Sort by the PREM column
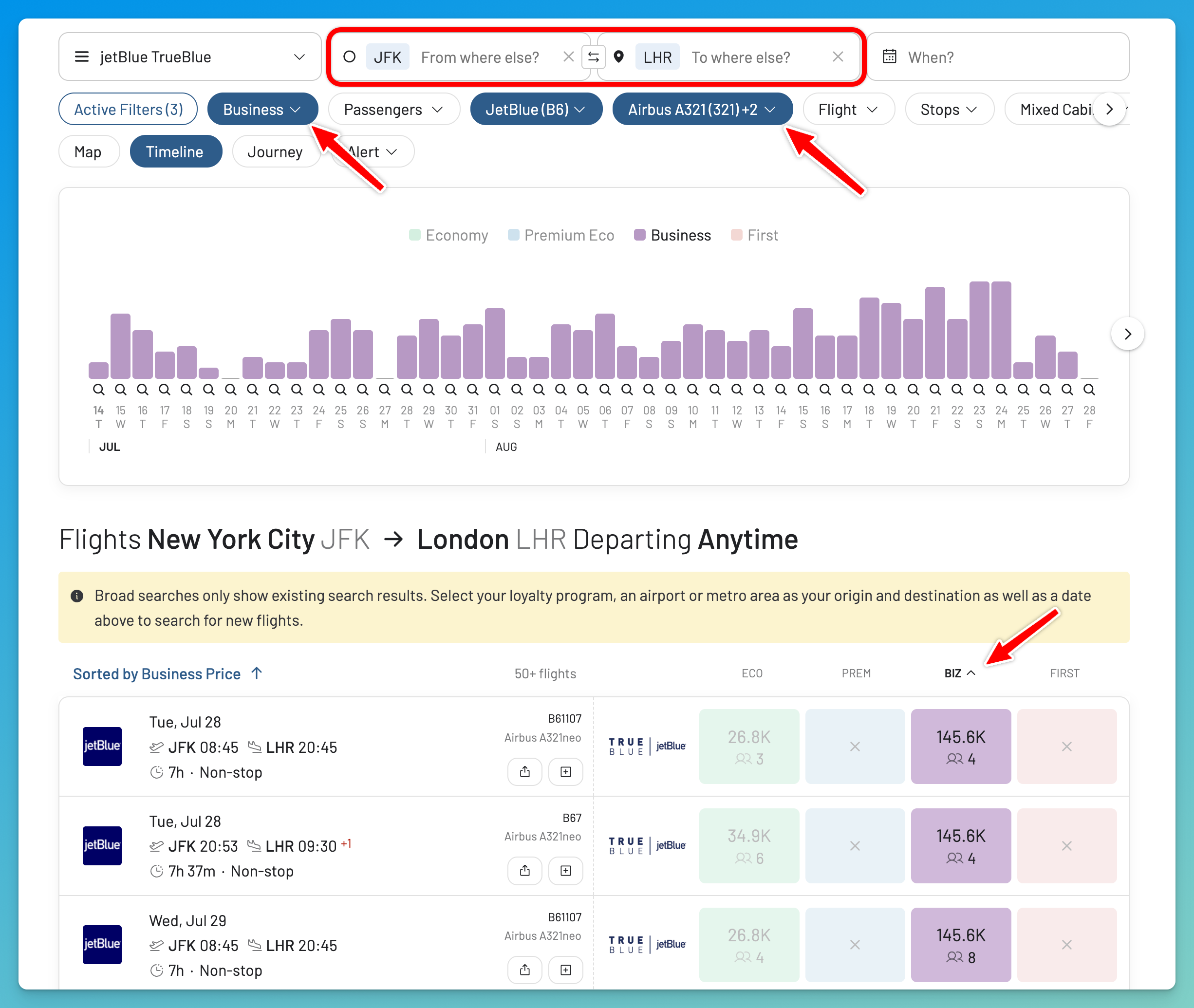Image resolution: width=1194 pixels, height=1008 pixels. (x=856, y=673)
